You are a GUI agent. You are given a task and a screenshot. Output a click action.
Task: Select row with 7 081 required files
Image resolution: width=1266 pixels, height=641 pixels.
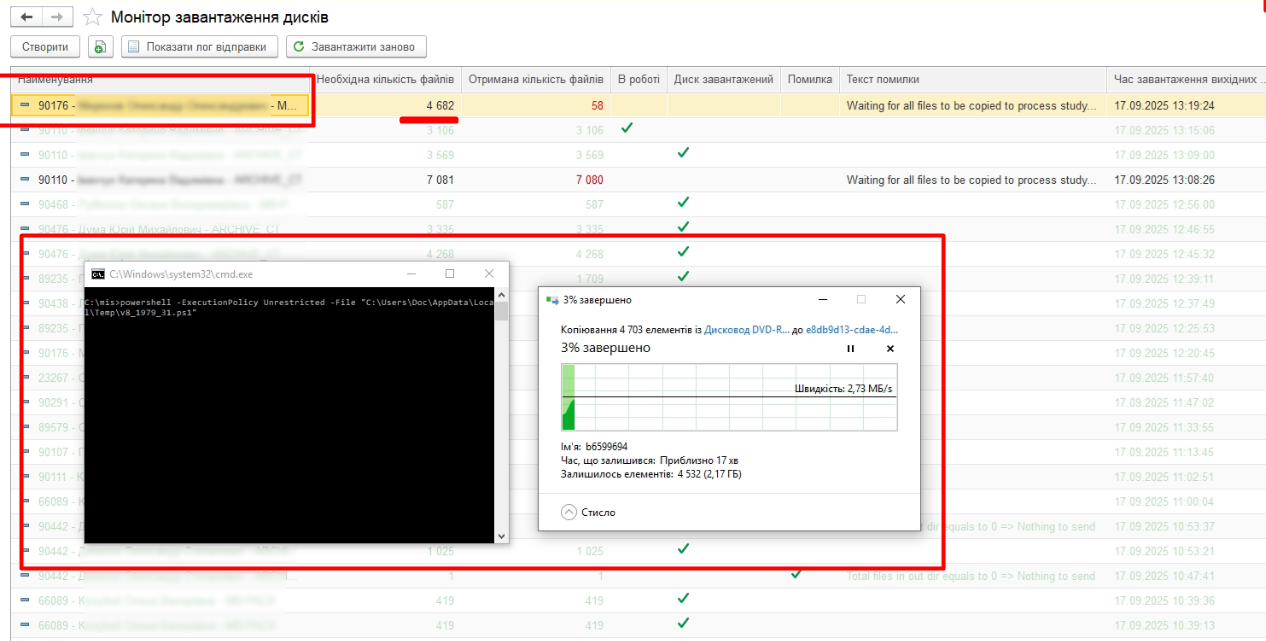point(160,180)
